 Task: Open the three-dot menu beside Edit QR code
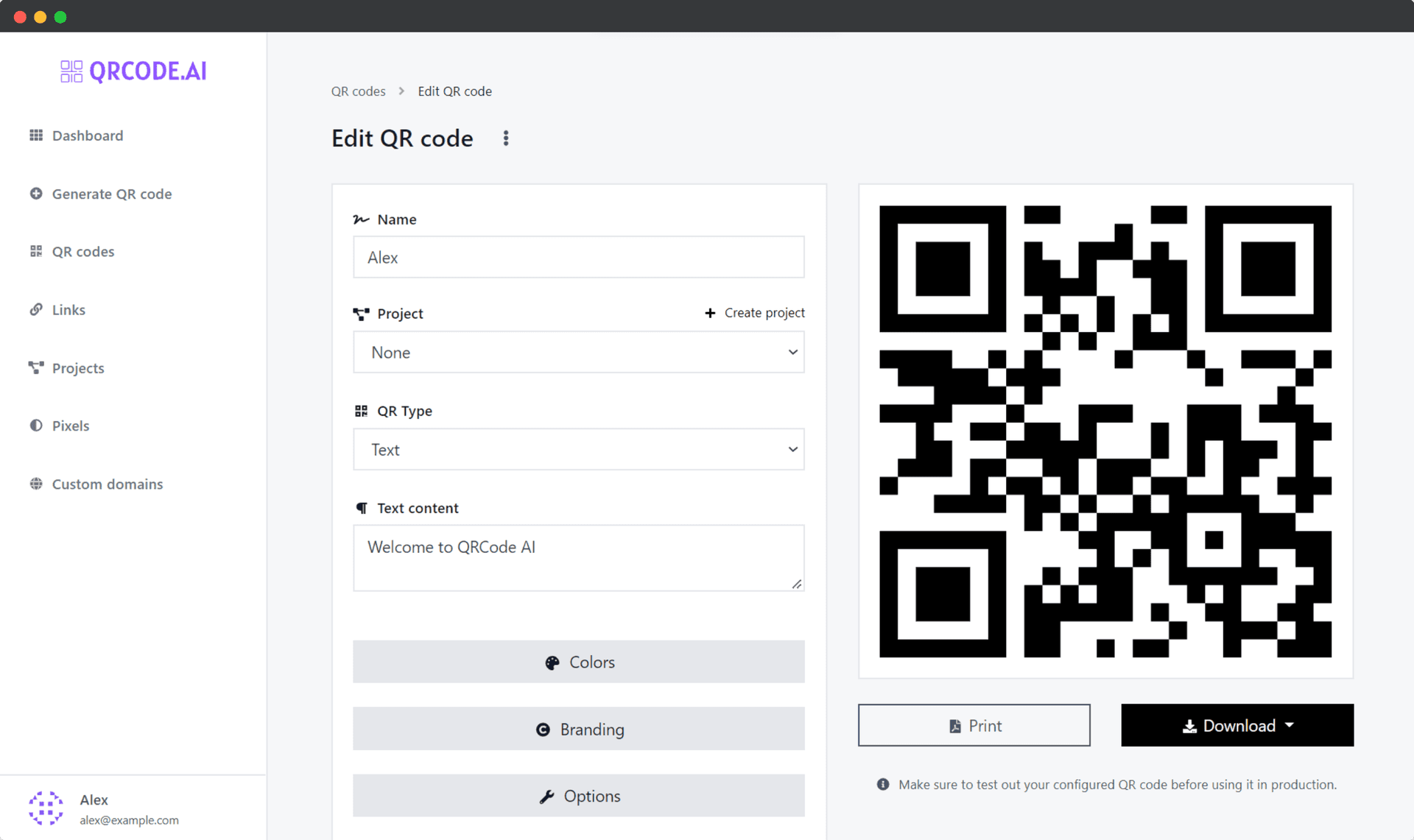(506, 138)
